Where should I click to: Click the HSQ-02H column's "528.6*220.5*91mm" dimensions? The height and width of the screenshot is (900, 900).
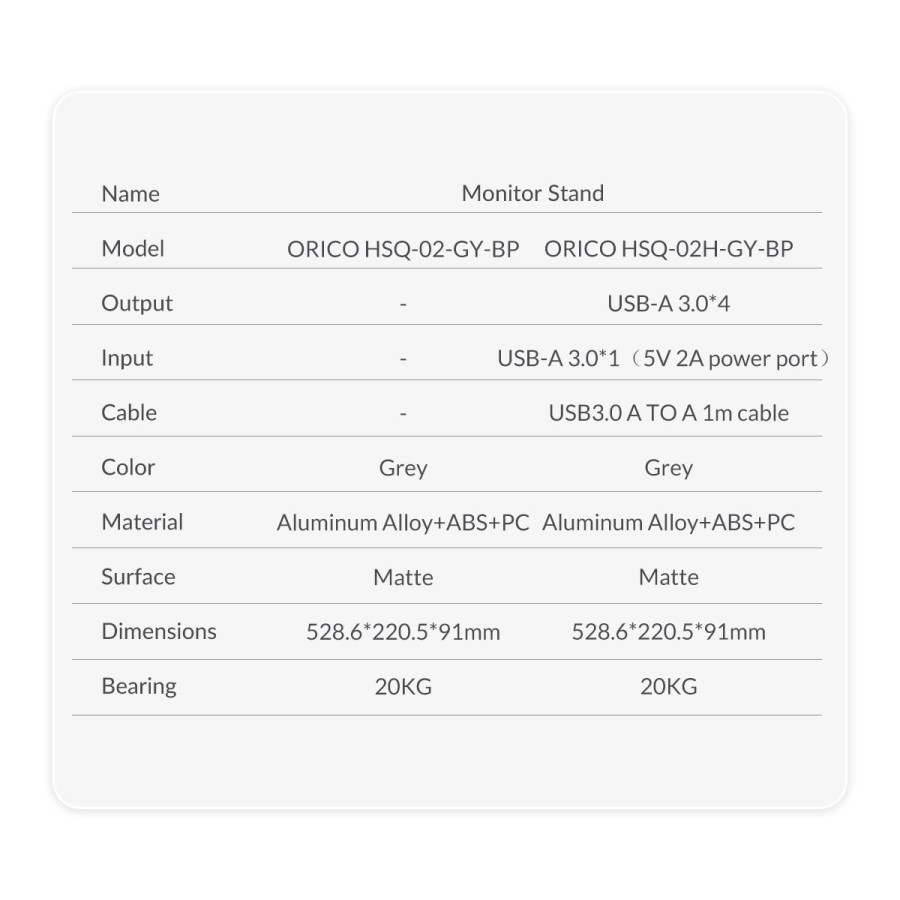click(x=668, y=632)
